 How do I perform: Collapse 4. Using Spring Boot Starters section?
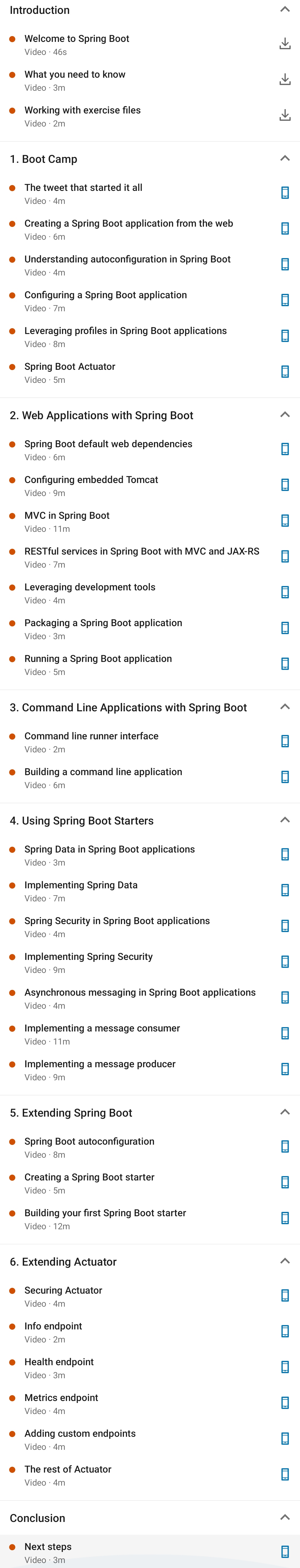click(x=285, y=820)
